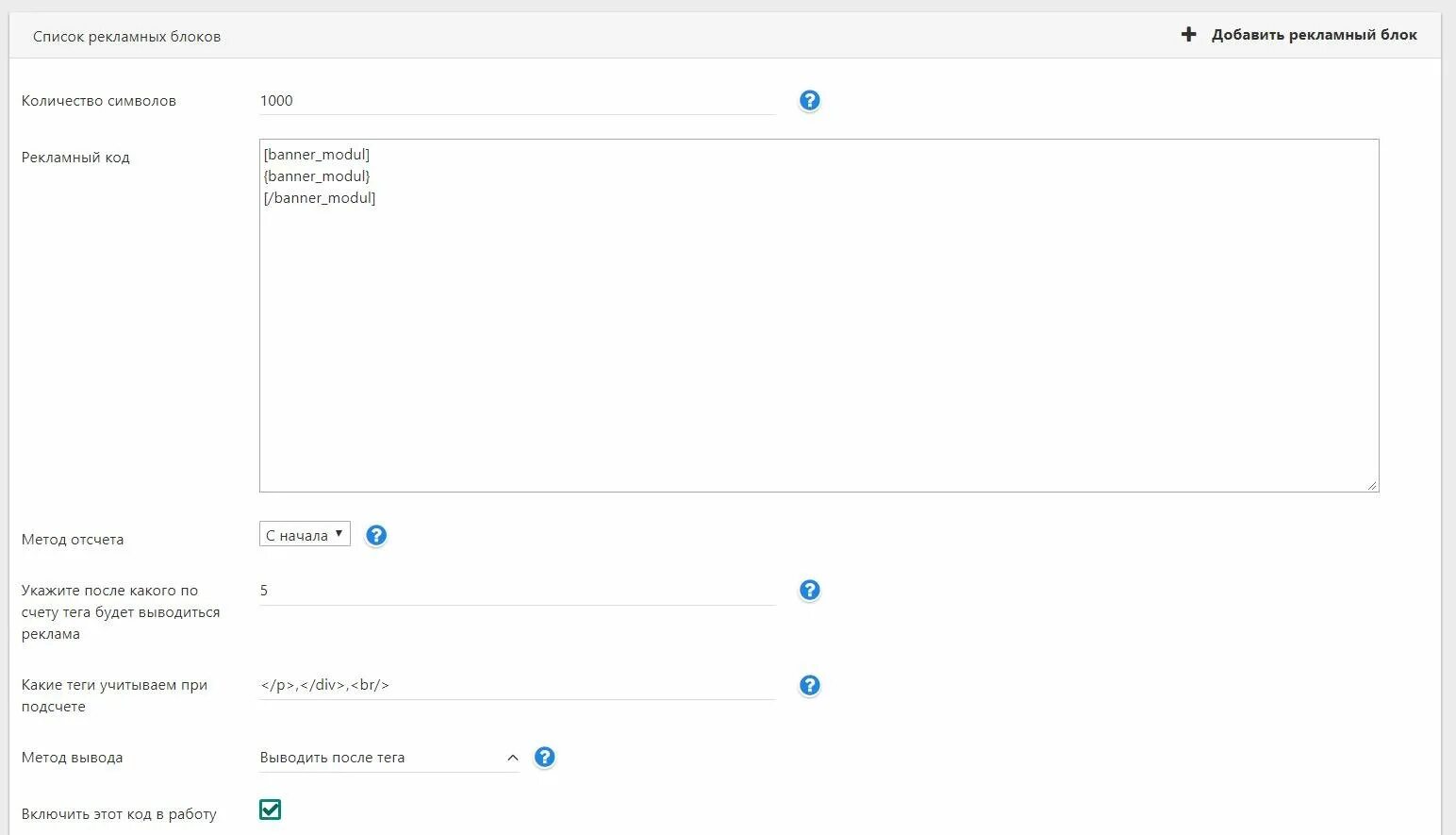Click the 'Метод отсчета' label
Viewport: 1456px width, 835px height.
coord(73,540)
